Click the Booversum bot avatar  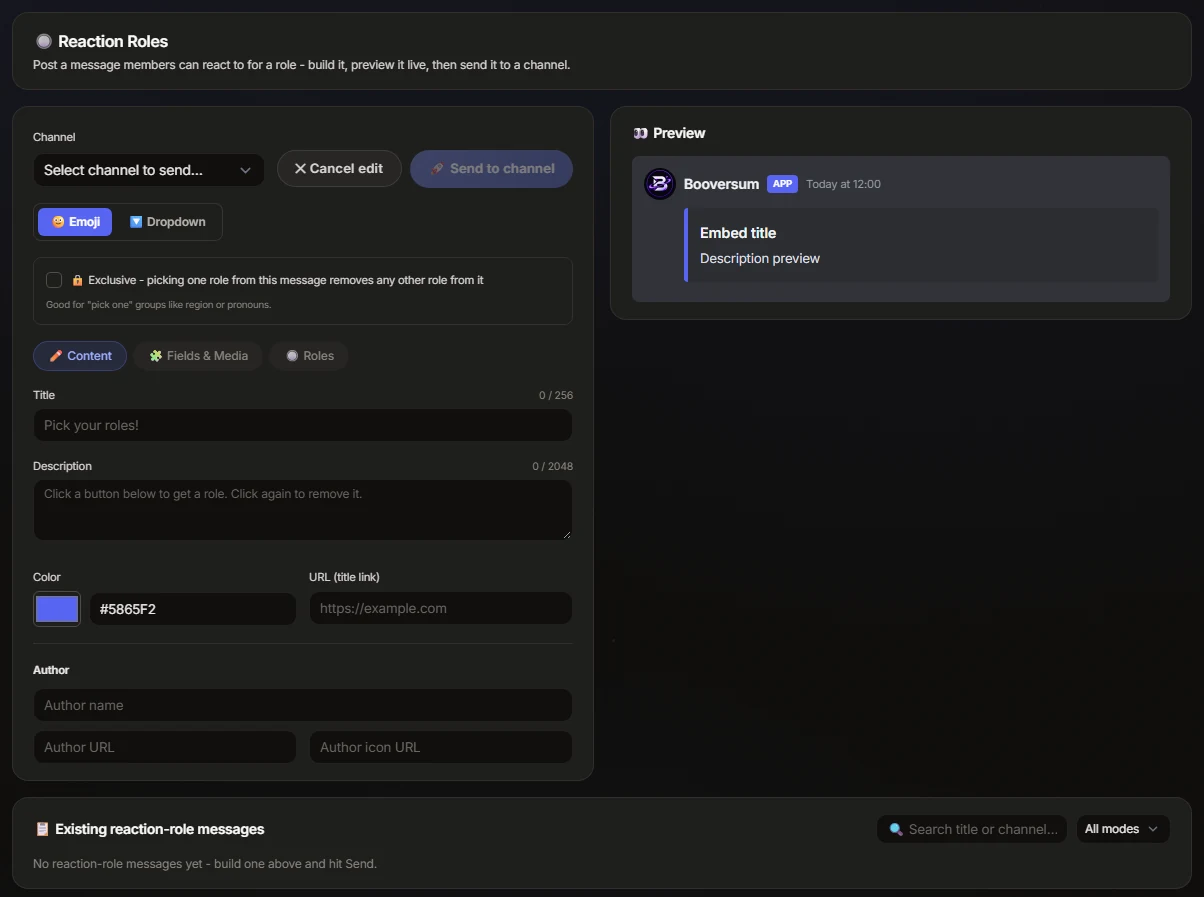(x=660, y=184)
